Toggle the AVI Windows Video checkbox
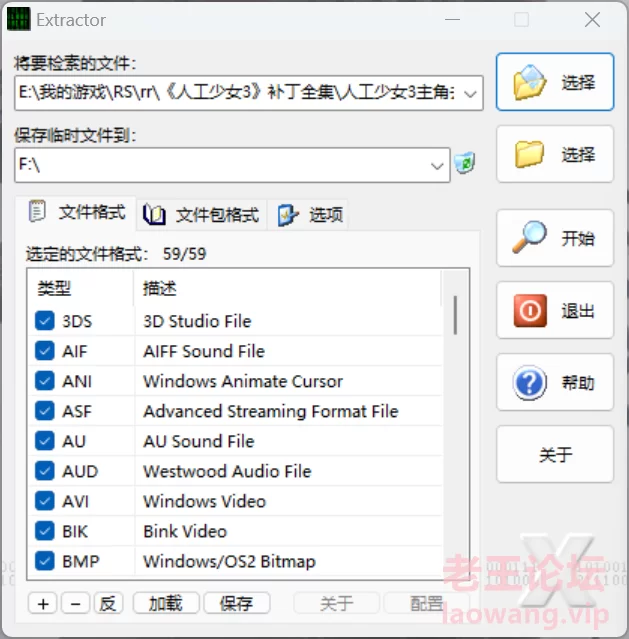 [x=44, y=501]
